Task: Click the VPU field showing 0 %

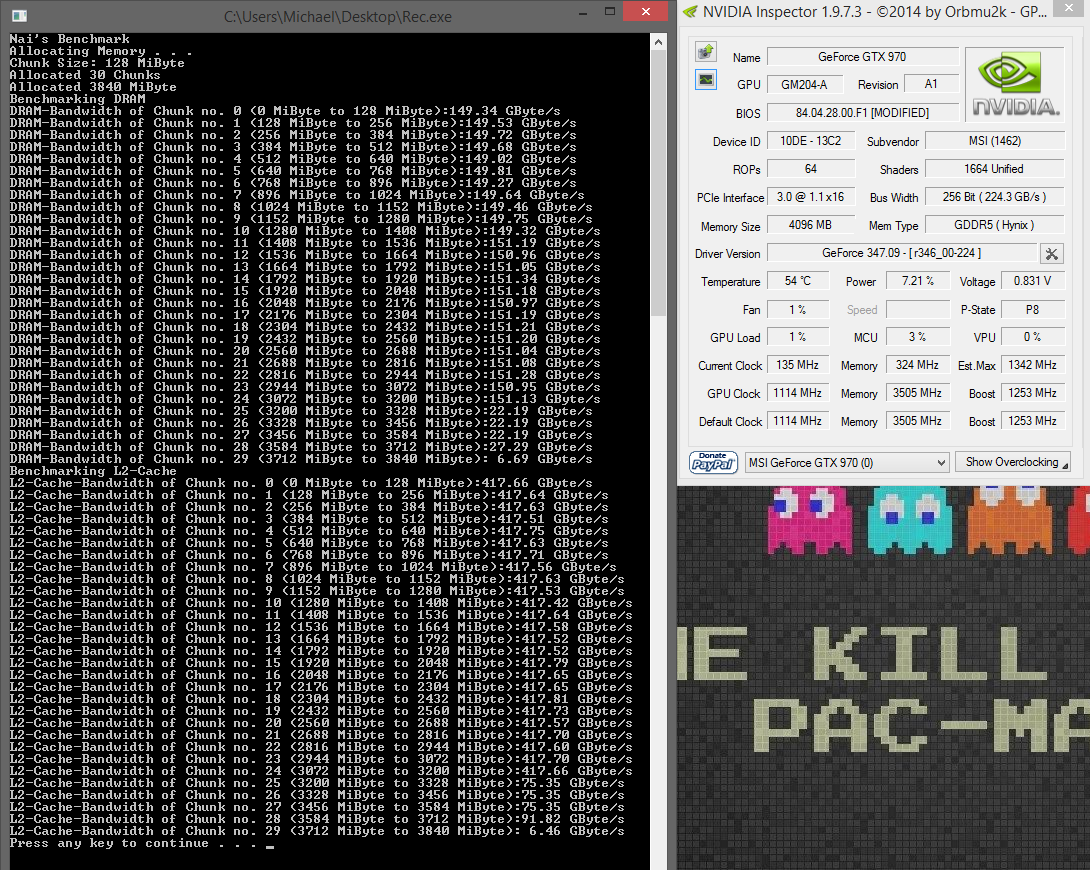Action: click(1033, 337)
